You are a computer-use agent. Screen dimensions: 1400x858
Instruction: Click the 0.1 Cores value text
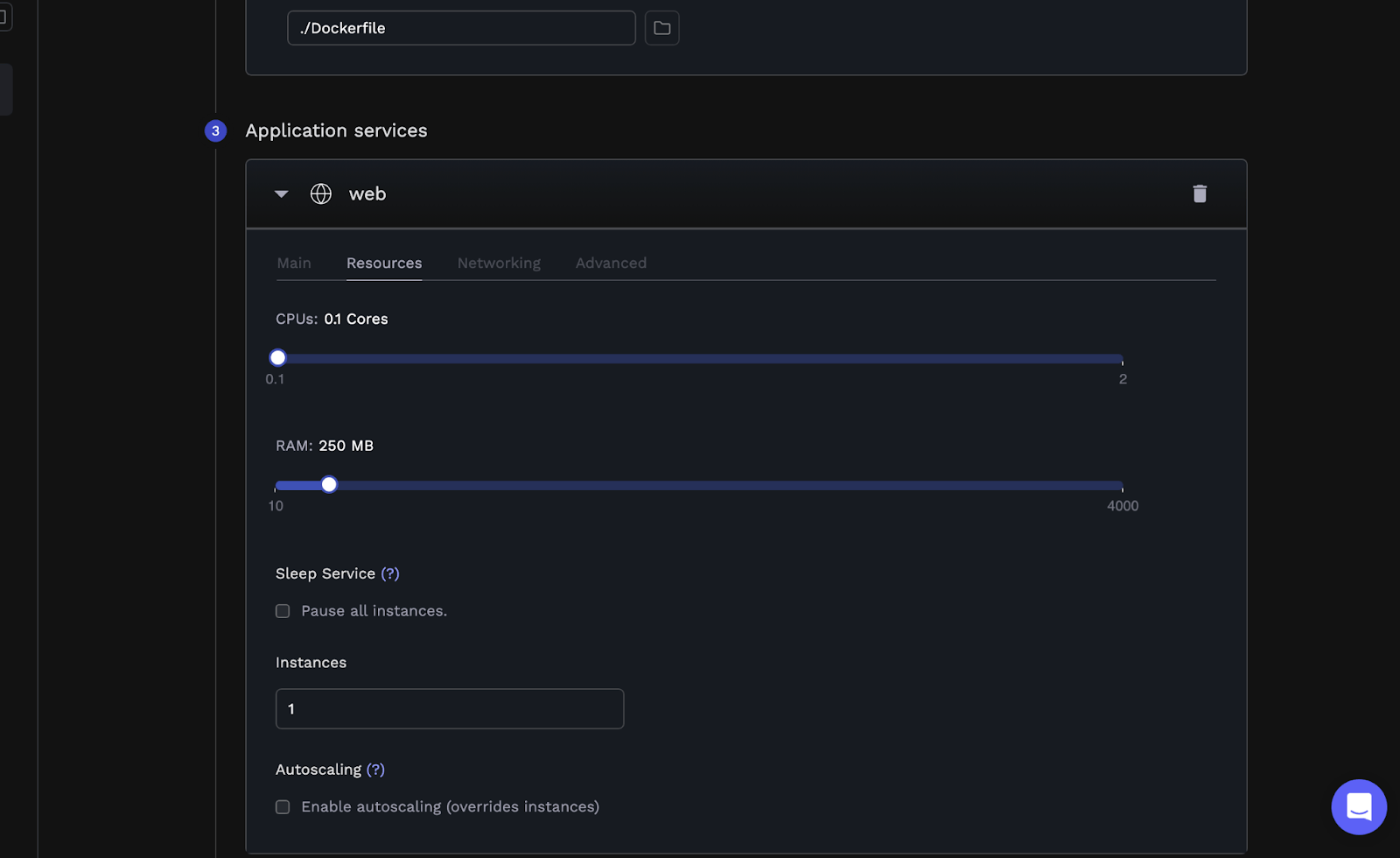pos(356,319)
